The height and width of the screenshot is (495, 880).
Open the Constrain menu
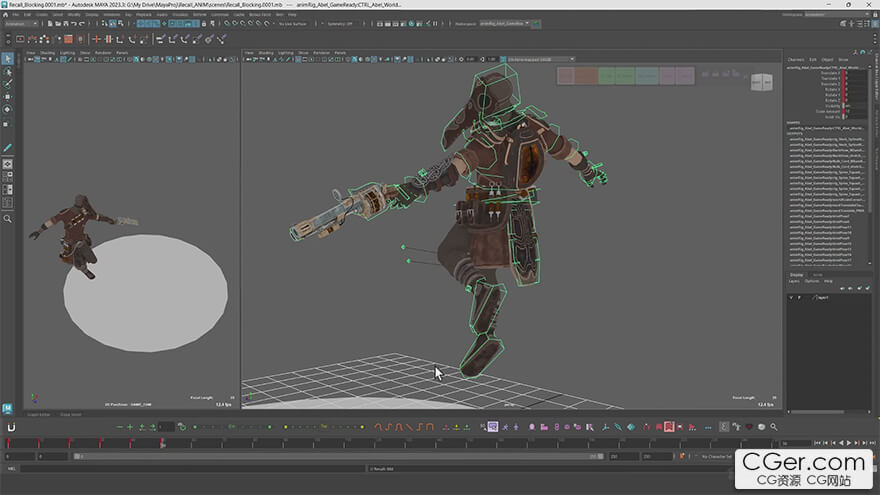pyautogui.click(x=220, y=15)
